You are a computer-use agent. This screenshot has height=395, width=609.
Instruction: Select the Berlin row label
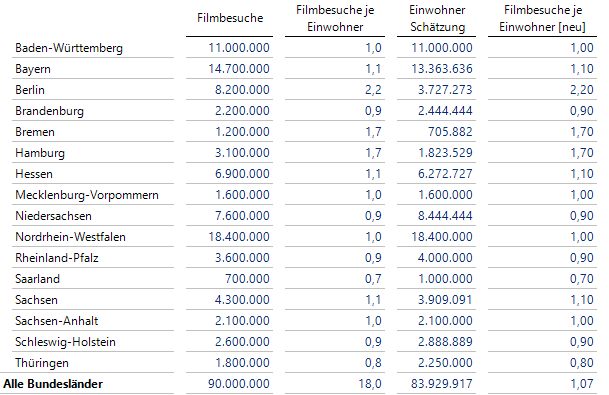click(30, 90)
